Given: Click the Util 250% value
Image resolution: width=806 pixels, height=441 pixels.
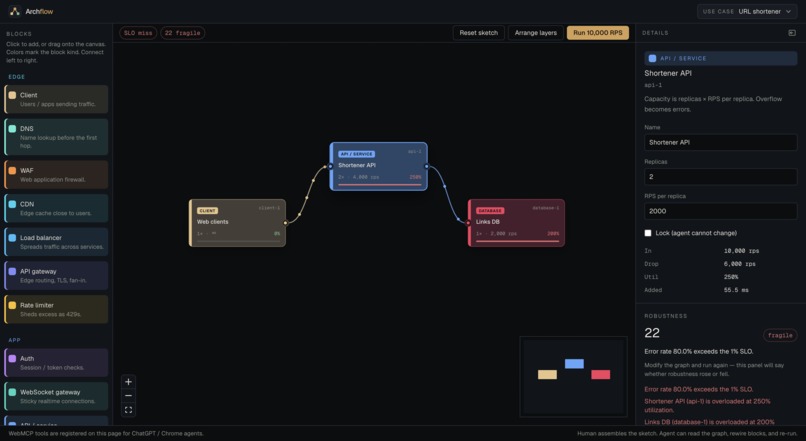Looking at the screenshot, I should pyautogui.click(x=731, y=277).
